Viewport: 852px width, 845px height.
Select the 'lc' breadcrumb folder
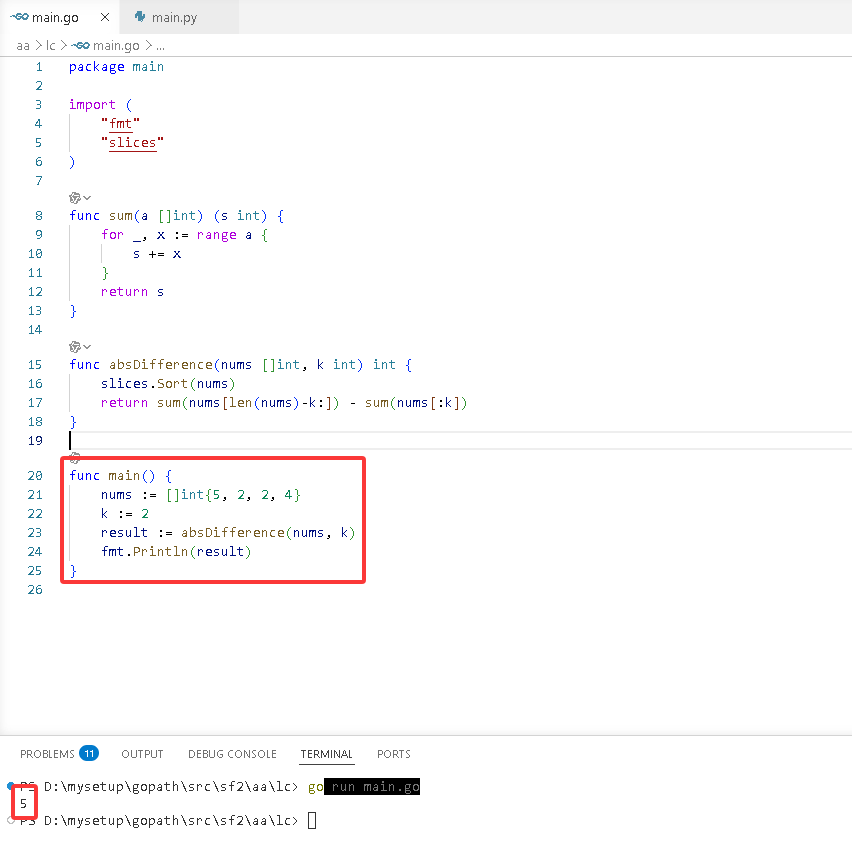coord(51,46)
